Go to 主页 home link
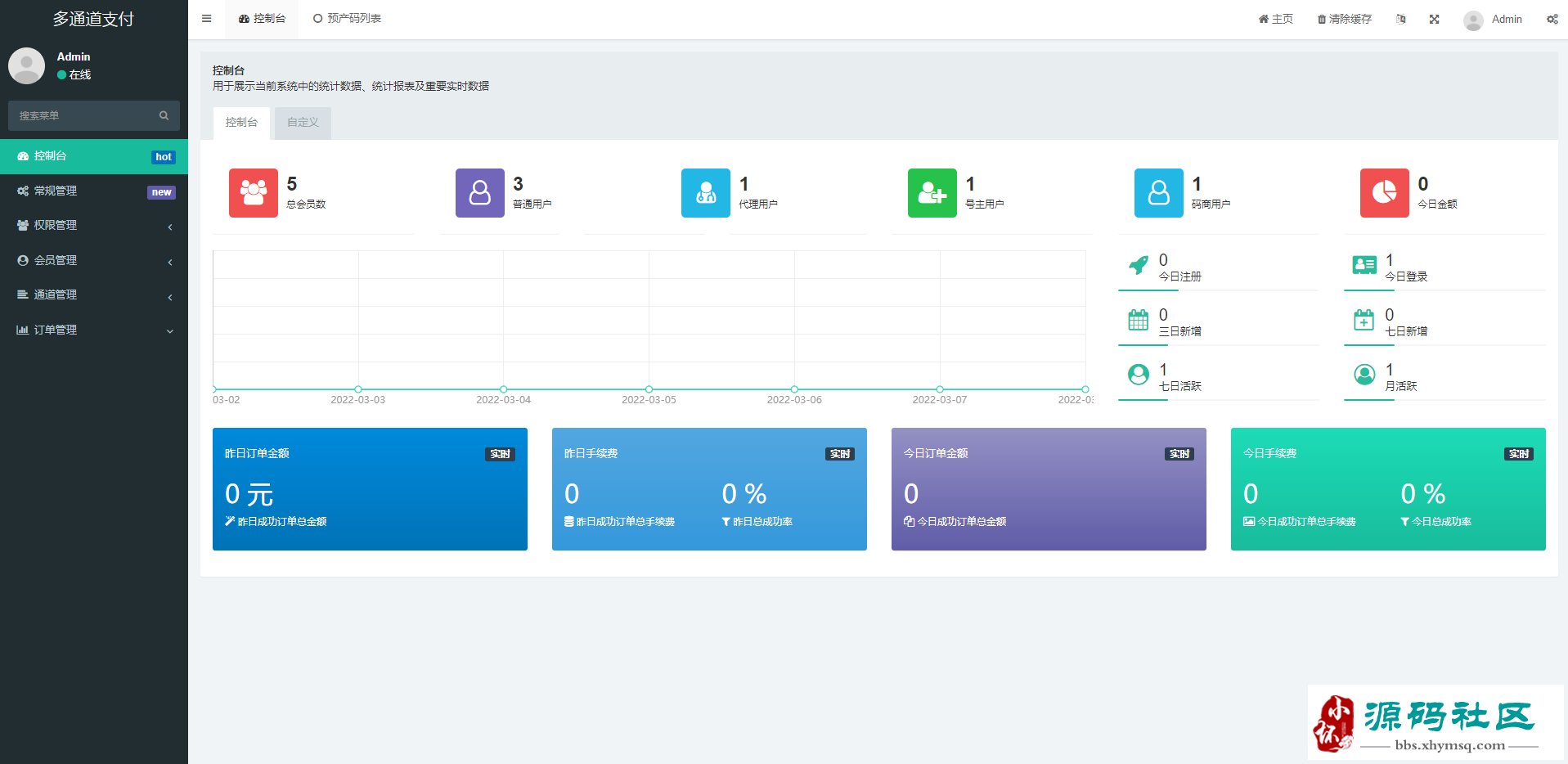Viewport: 1568px width, 764px height. [1275, 19]
